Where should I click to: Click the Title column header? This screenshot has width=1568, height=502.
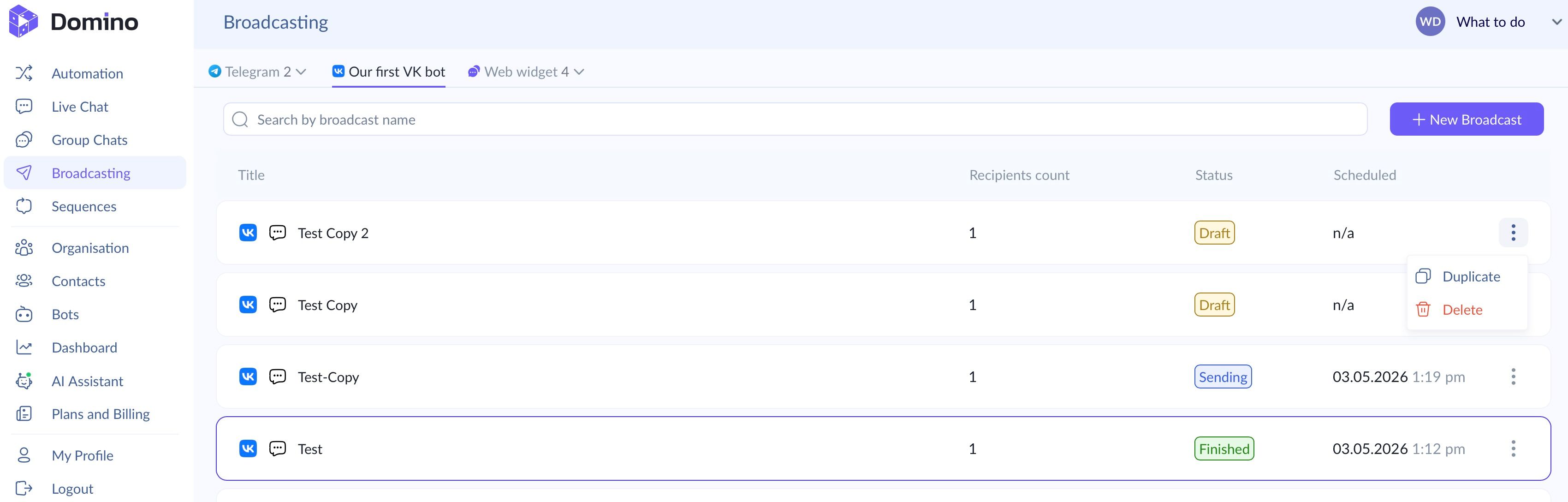251,175
